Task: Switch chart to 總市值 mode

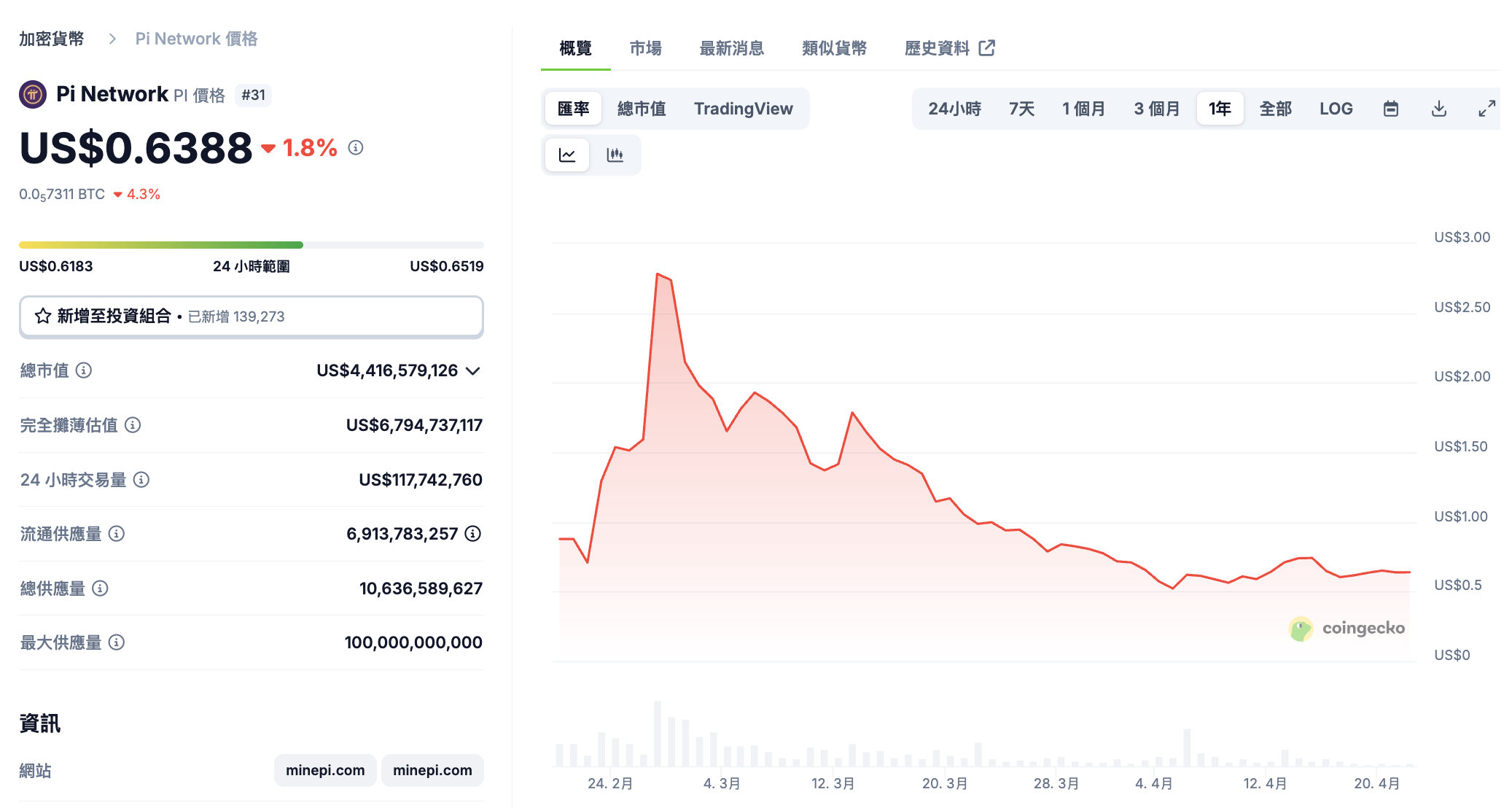Action: [640, 108]
